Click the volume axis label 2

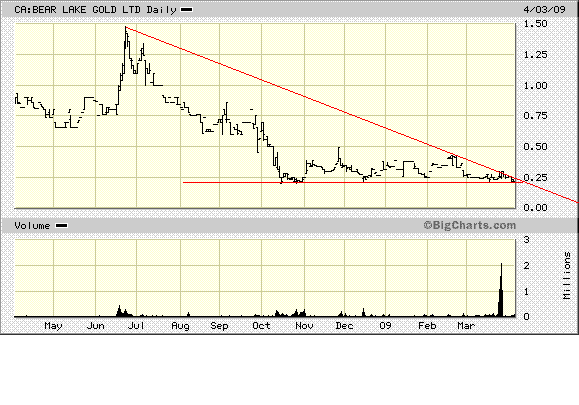[x=527, y=266]
